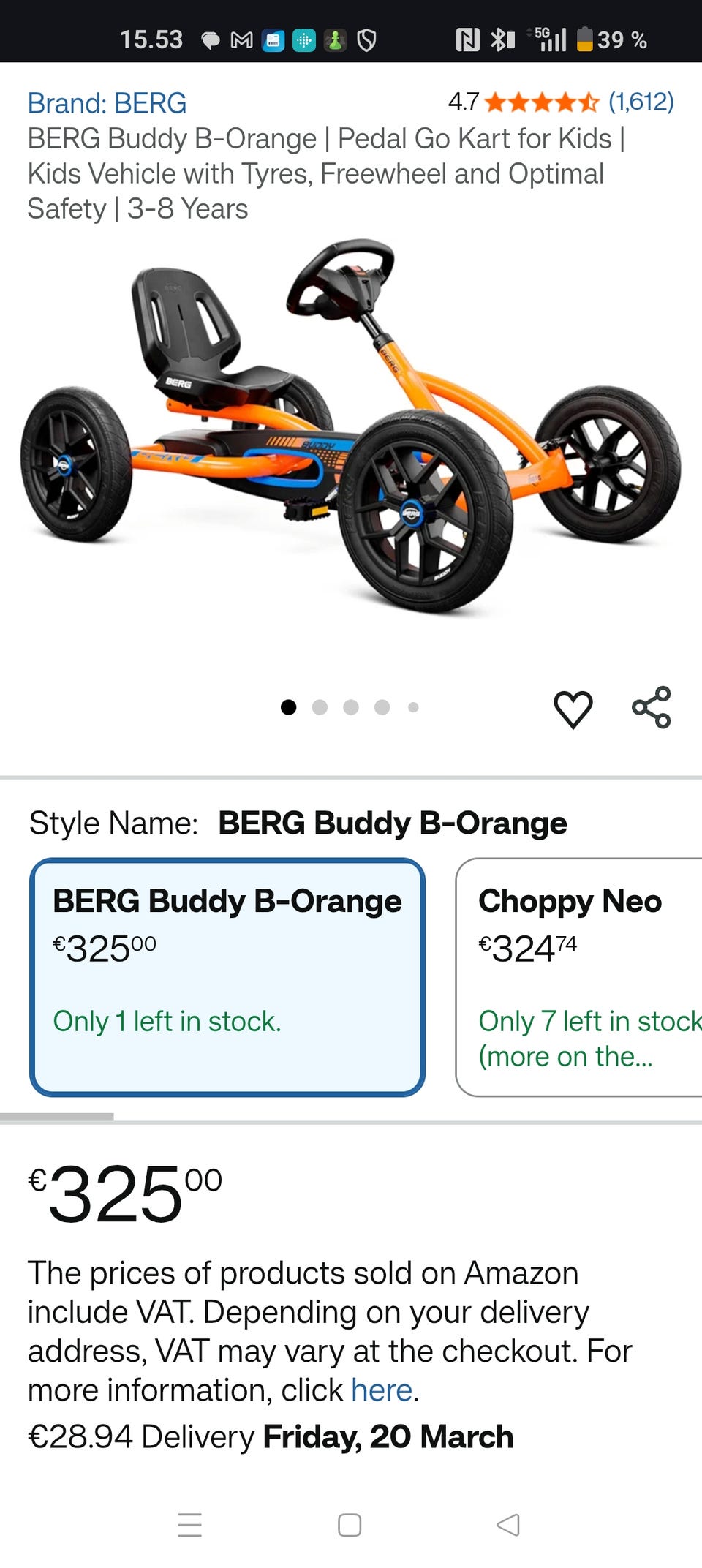This screenshot has width=702, height=1568.
Task: Tap the share icon
Action: tap(651, 707)
